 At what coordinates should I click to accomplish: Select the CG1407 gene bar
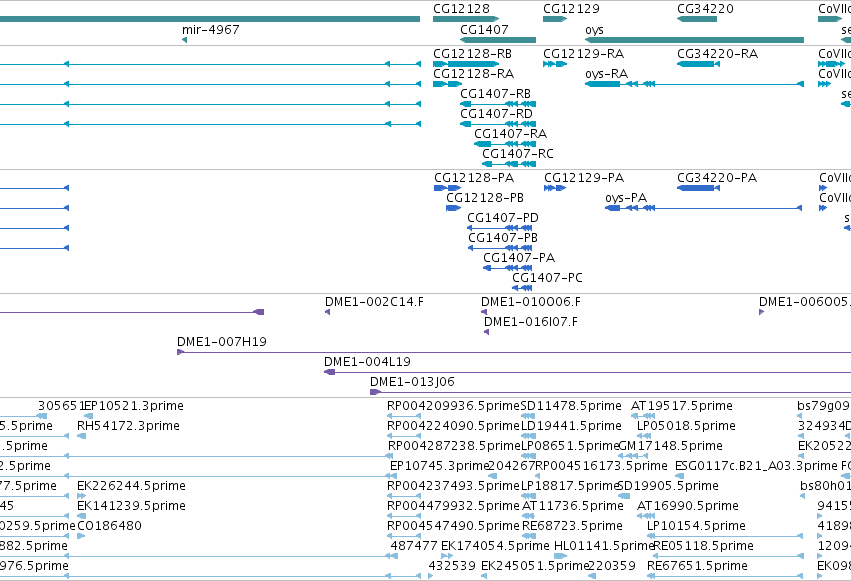point(498,40)
